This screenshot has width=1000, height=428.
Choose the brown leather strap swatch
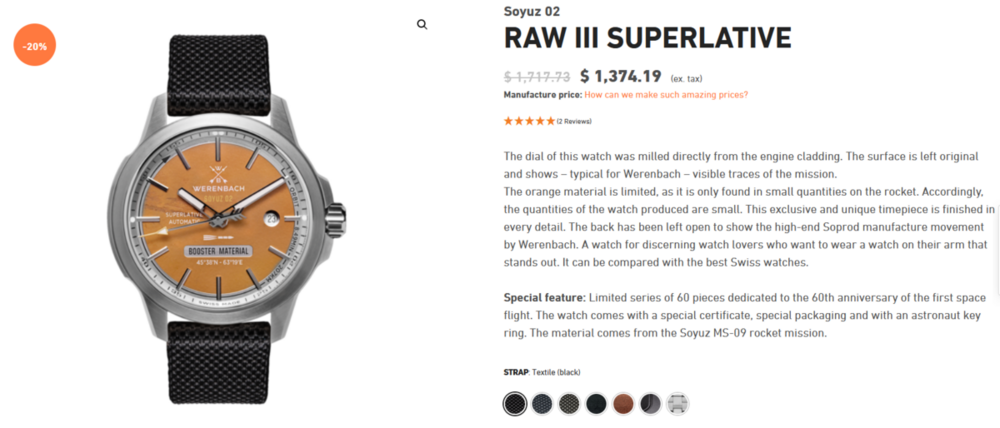coord(623,403)
